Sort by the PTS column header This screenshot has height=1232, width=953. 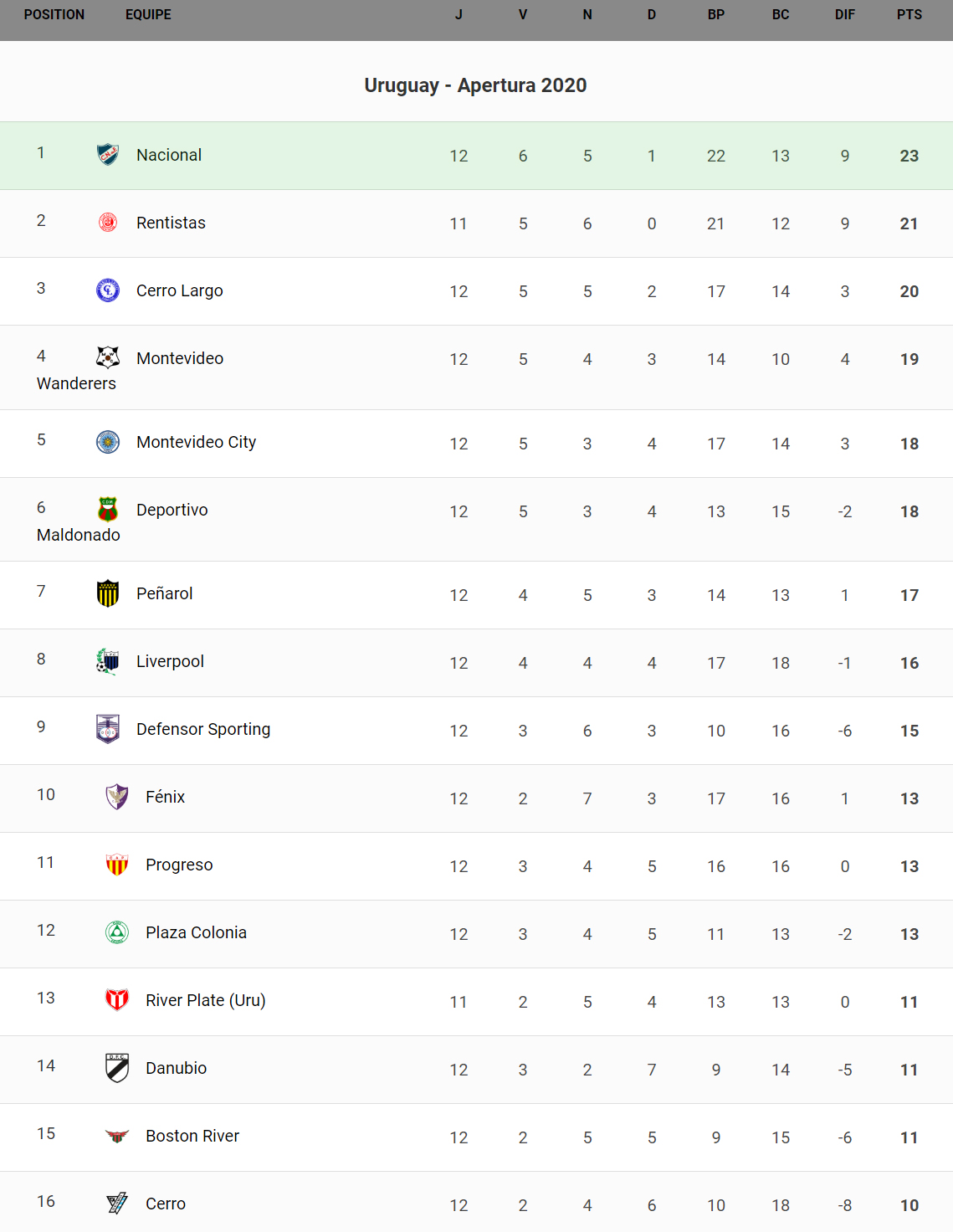909,15
